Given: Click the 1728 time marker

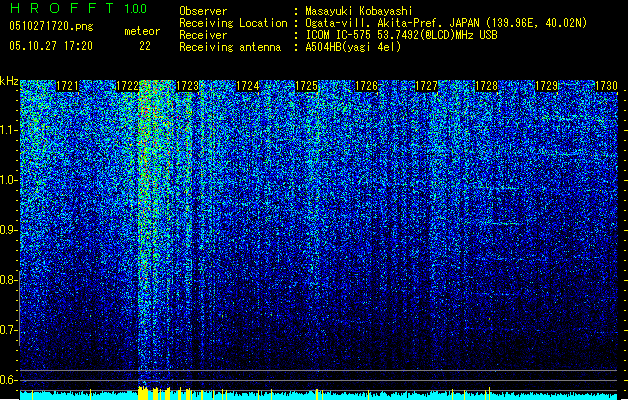Looking at the screenshot, I should click(x=486, y=86).
